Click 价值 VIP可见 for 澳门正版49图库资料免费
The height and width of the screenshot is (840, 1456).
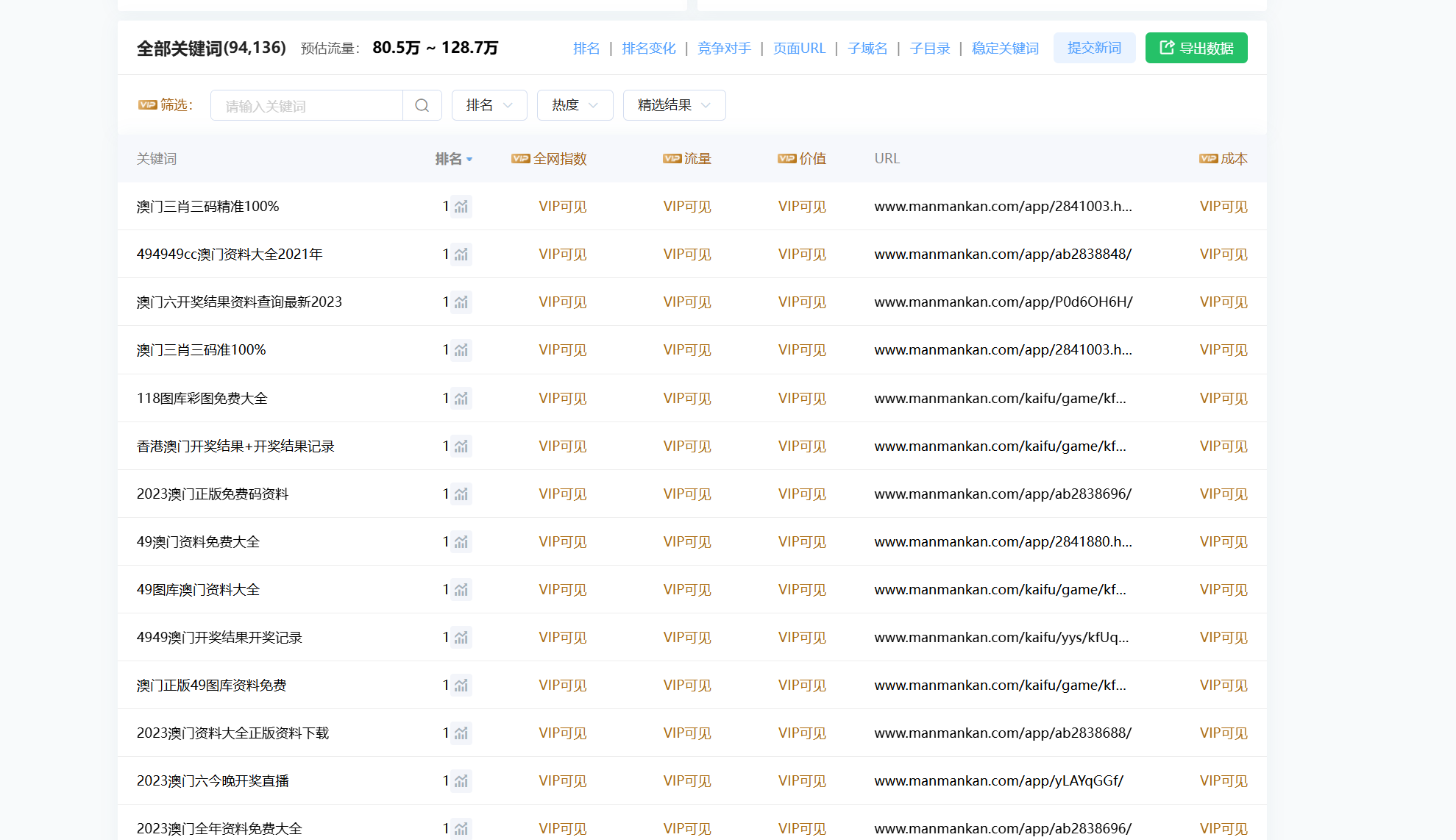click(802, 686)
